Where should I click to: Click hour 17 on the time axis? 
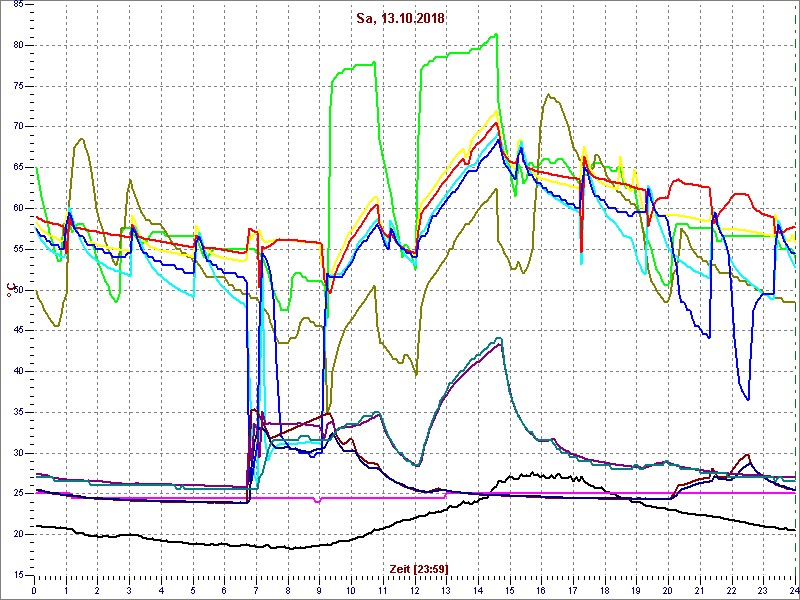(x=572, y=590)
